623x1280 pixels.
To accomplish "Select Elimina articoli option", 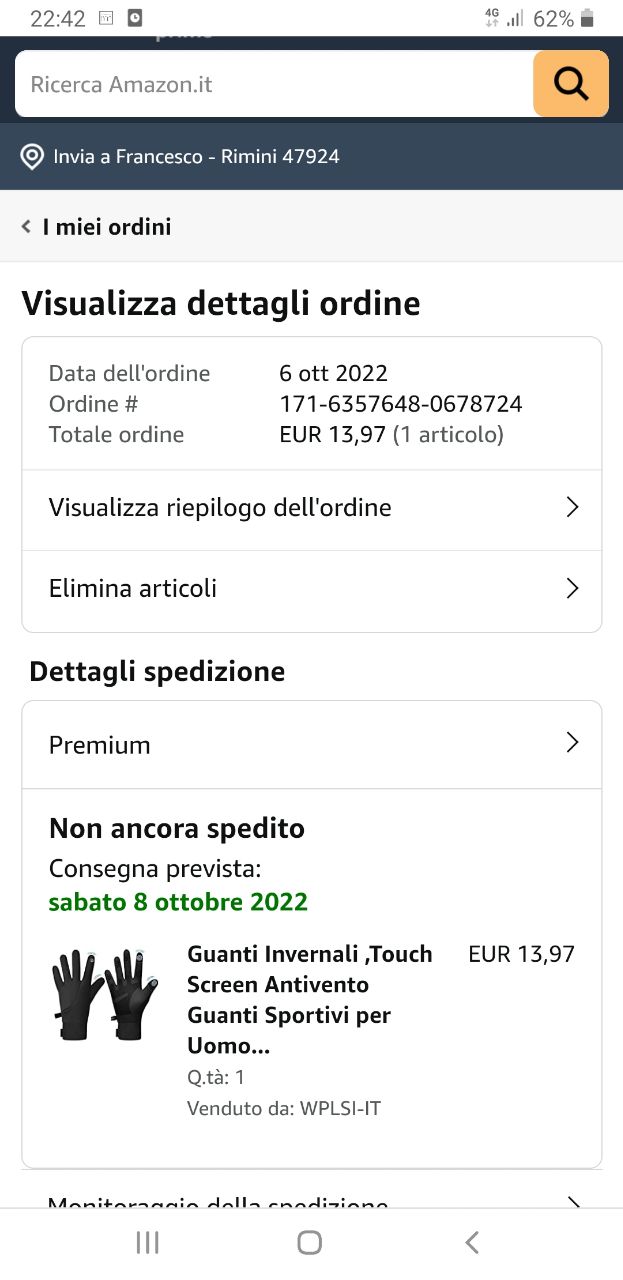I will (x=312, y=589).
